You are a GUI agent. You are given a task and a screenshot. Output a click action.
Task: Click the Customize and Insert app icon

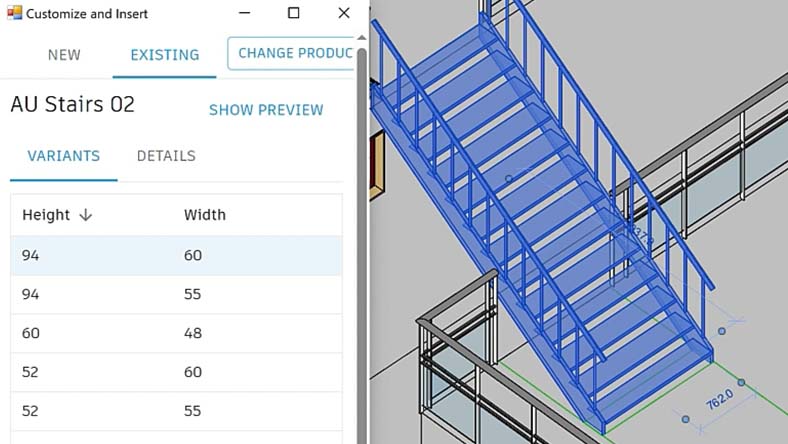[14, 13]
